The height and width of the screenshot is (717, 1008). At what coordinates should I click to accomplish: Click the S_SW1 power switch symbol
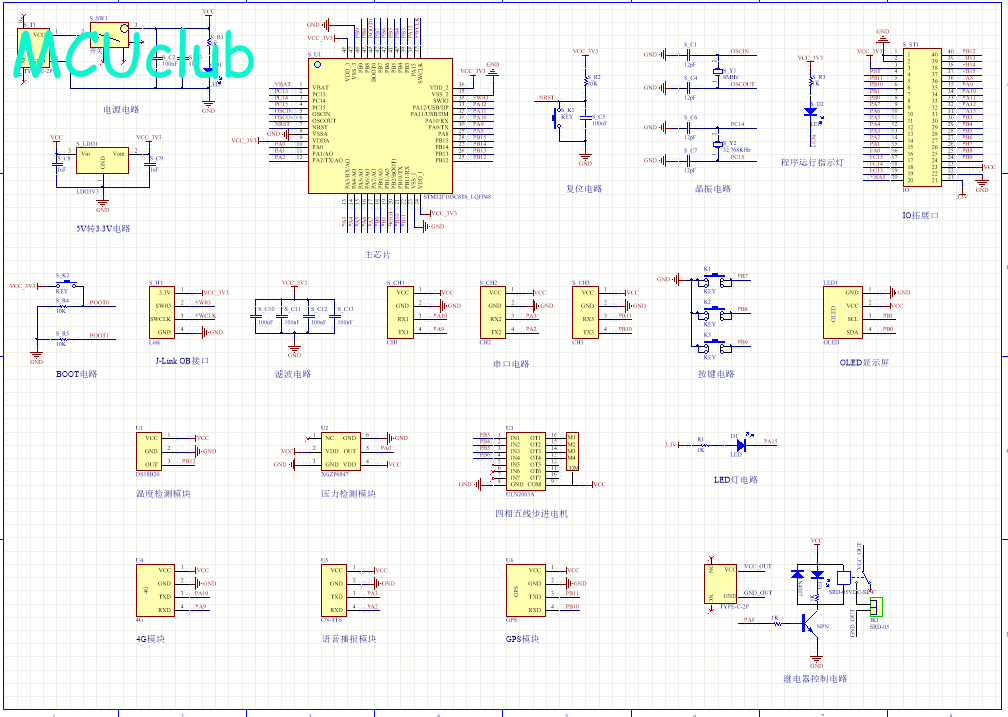pos(109,36)
